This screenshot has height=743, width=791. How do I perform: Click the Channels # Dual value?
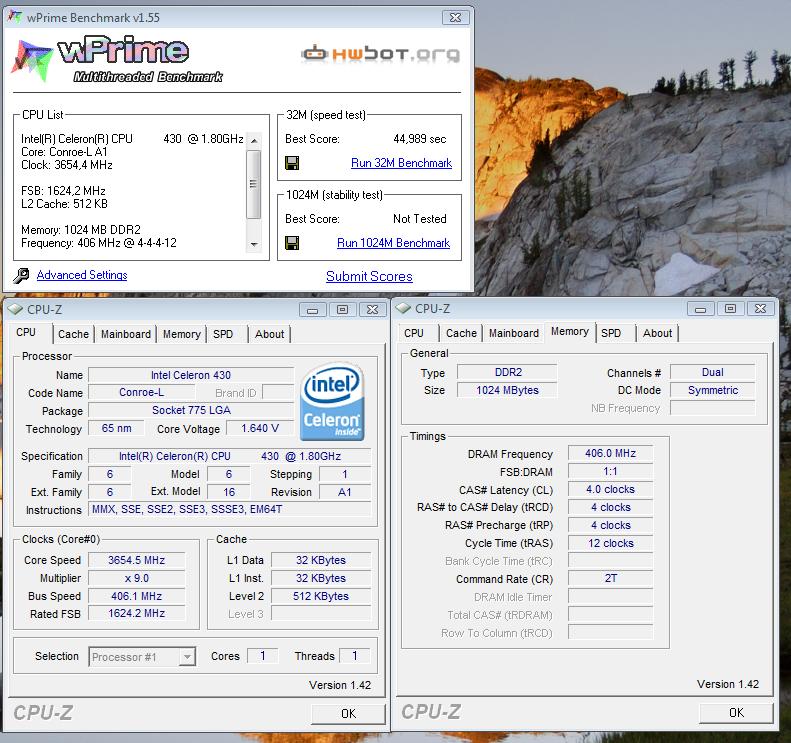[x=712, y=372]
